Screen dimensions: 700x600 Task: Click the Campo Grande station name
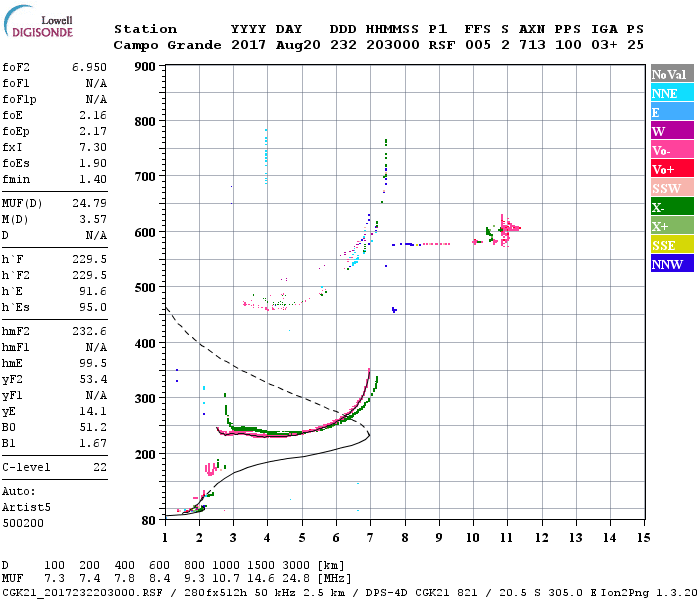(x=167, y=45)
